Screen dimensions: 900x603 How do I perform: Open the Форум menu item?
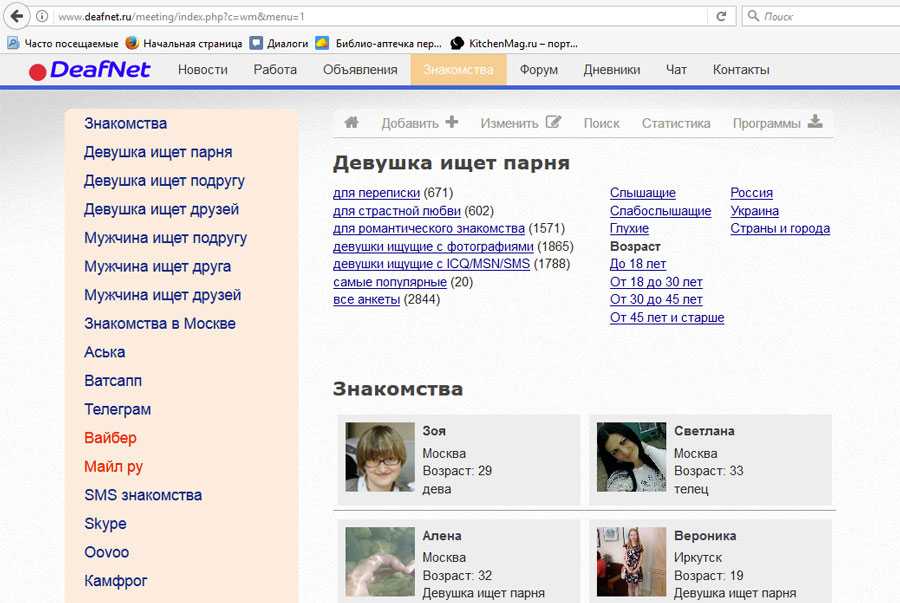click(539, 70)
